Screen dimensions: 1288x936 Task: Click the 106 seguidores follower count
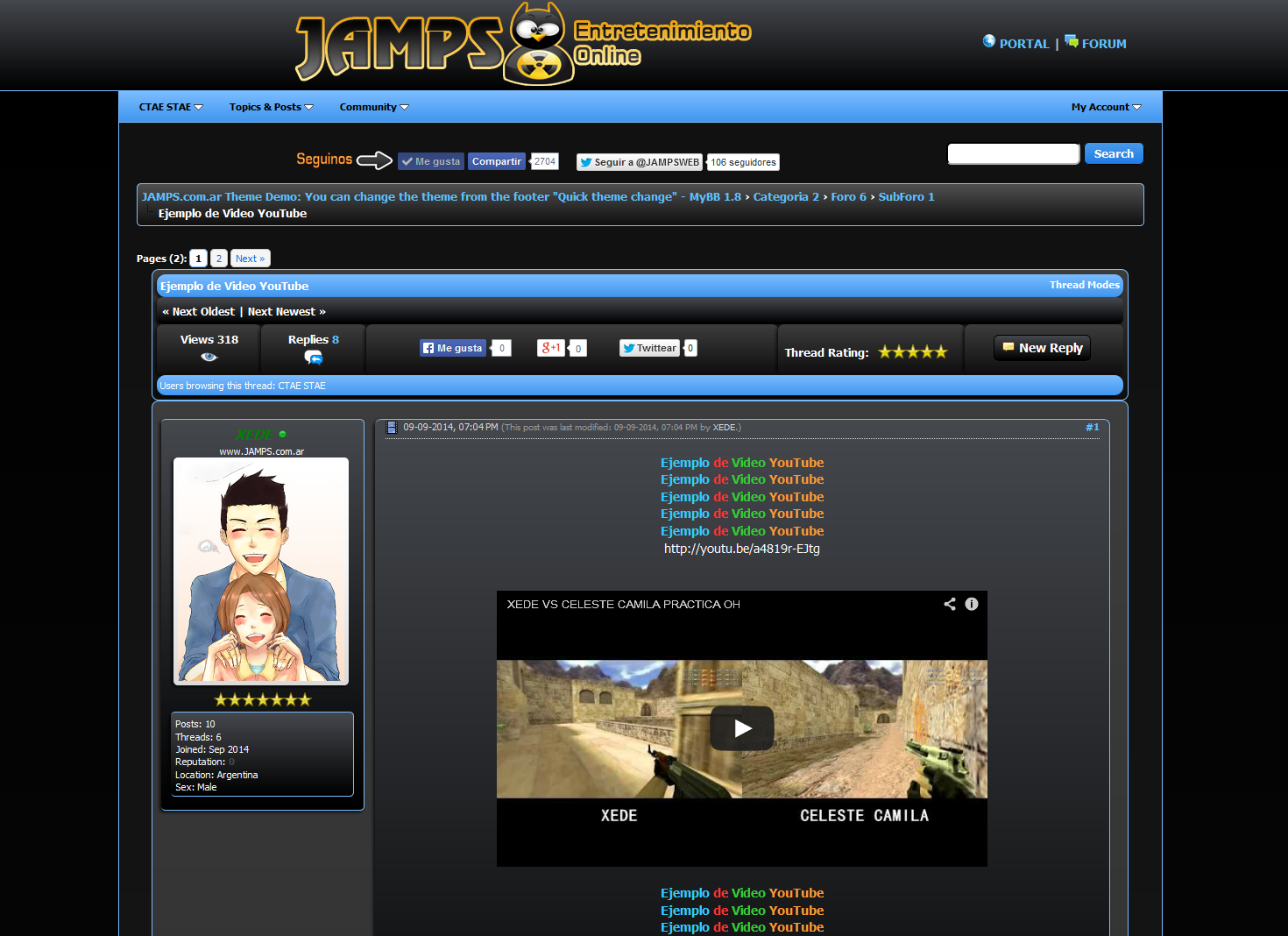pos(743,162)
